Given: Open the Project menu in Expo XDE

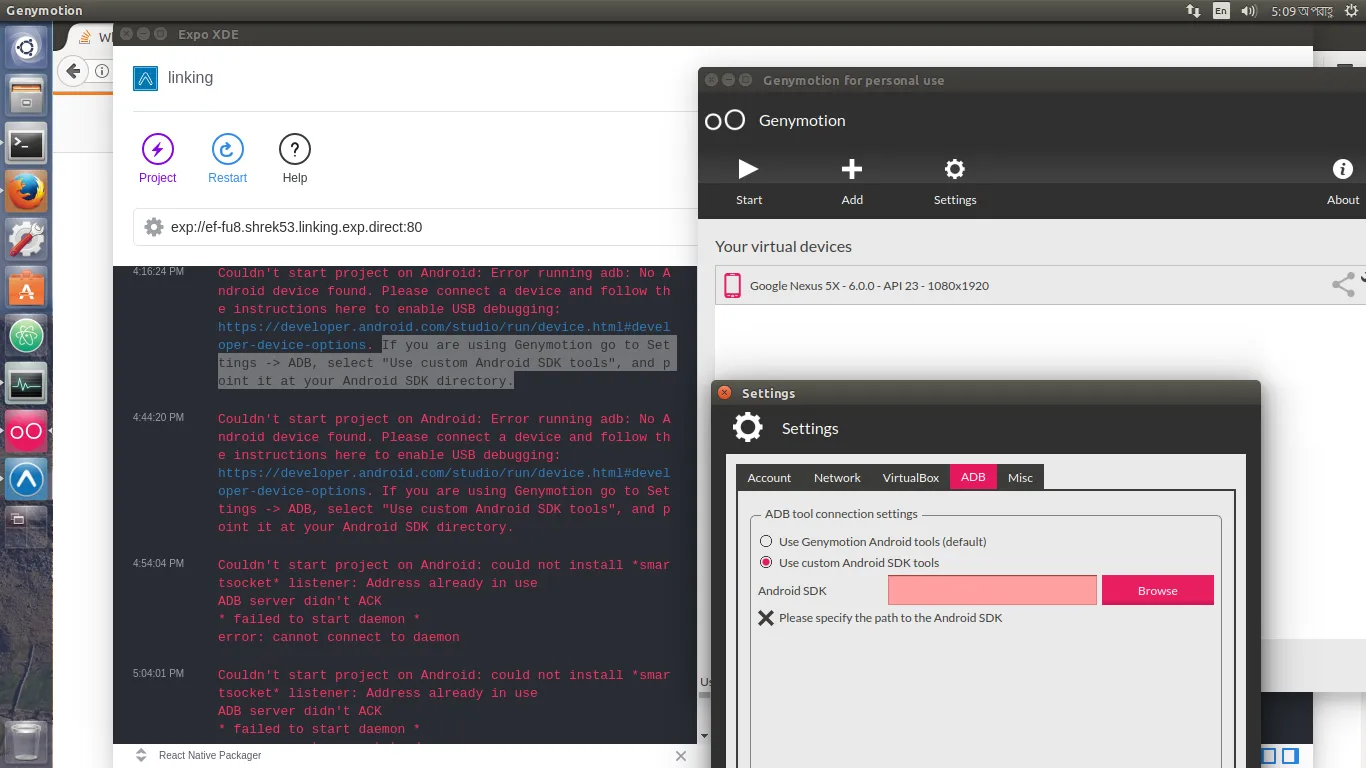Looking at the screenshot, I should point(158,159).
